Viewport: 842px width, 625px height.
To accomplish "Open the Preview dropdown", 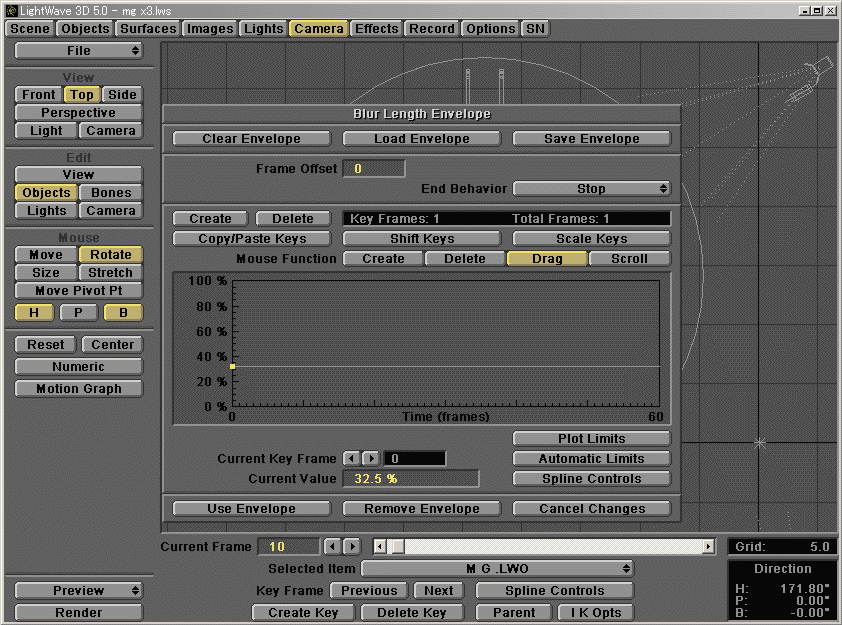I will (78, 590).
